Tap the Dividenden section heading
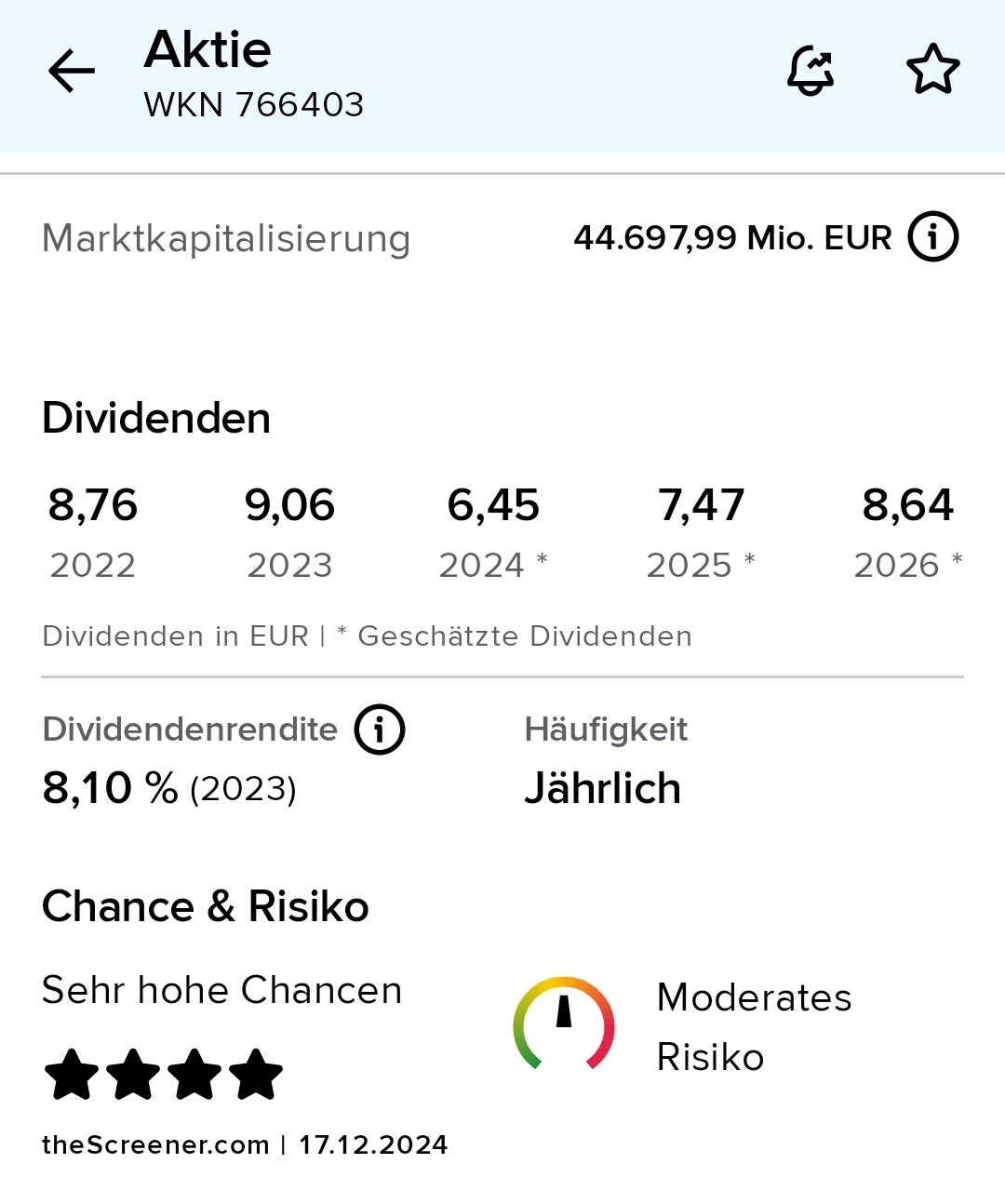The width and height of the screenshot is (1005, 1204). coord(156,418)
